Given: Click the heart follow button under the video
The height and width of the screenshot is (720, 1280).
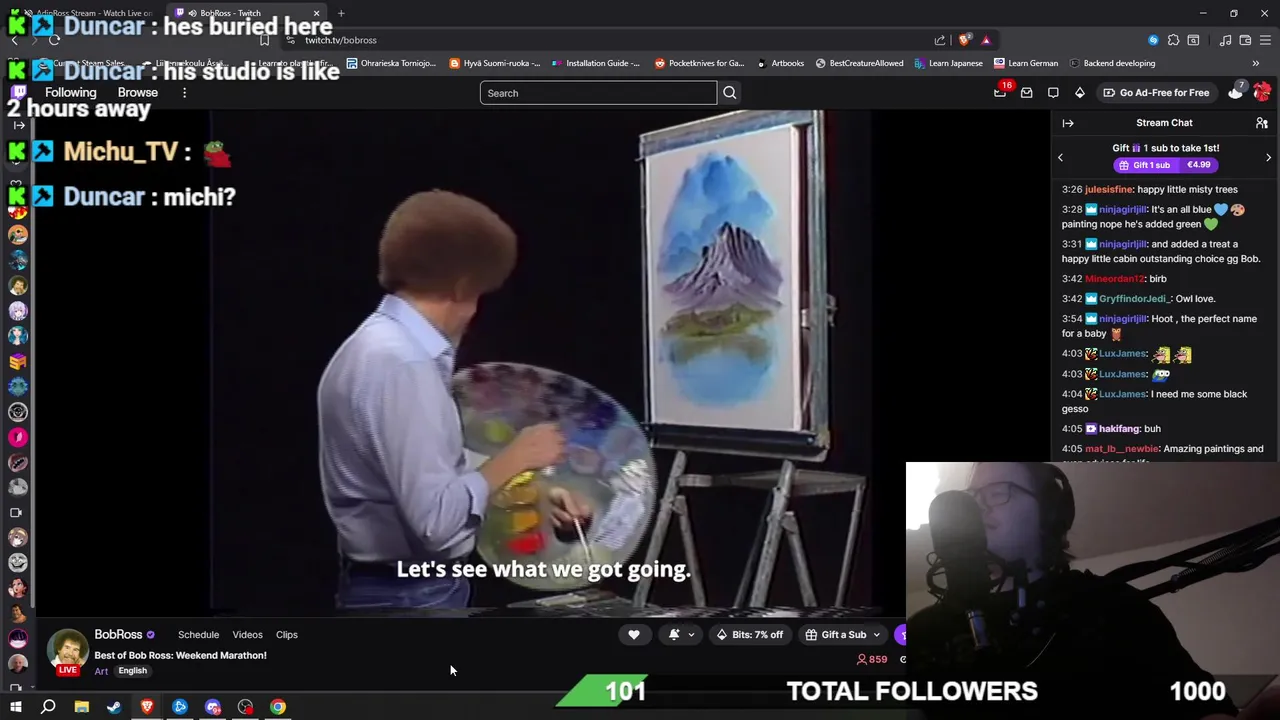Looking at the screenshot, I should click(634, 634).
